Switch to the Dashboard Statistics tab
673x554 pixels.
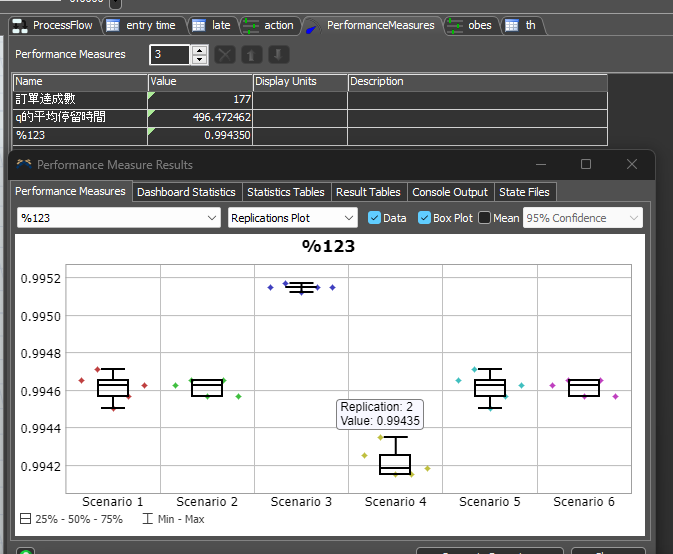pyautogui.click(x=186, y=192)
